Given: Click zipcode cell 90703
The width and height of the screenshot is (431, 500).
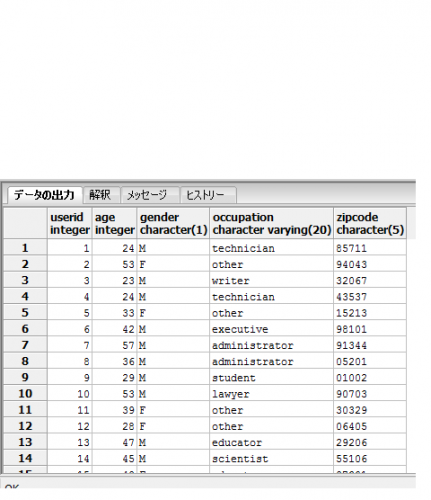Looking at the screenshot, I should pos(370,394).
